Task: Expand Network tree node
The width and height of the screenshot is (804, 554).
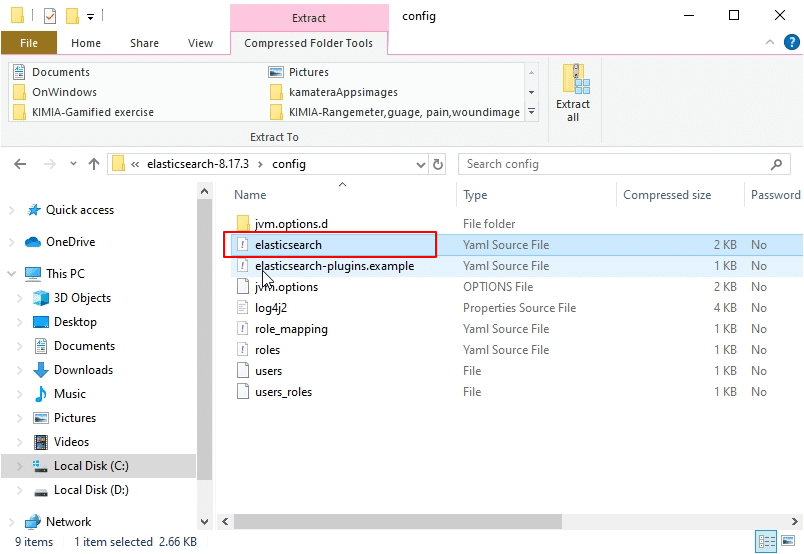Action: 12,522
